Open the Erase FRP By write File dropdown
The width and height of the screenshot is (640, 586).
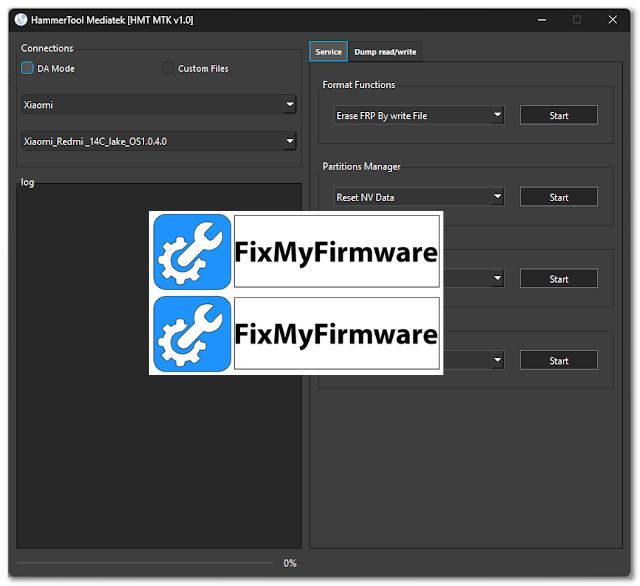click(418, 115)
